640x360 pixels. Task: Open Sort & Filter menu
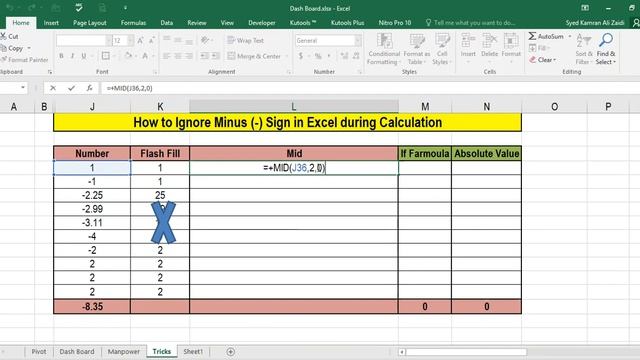(584, 49)
